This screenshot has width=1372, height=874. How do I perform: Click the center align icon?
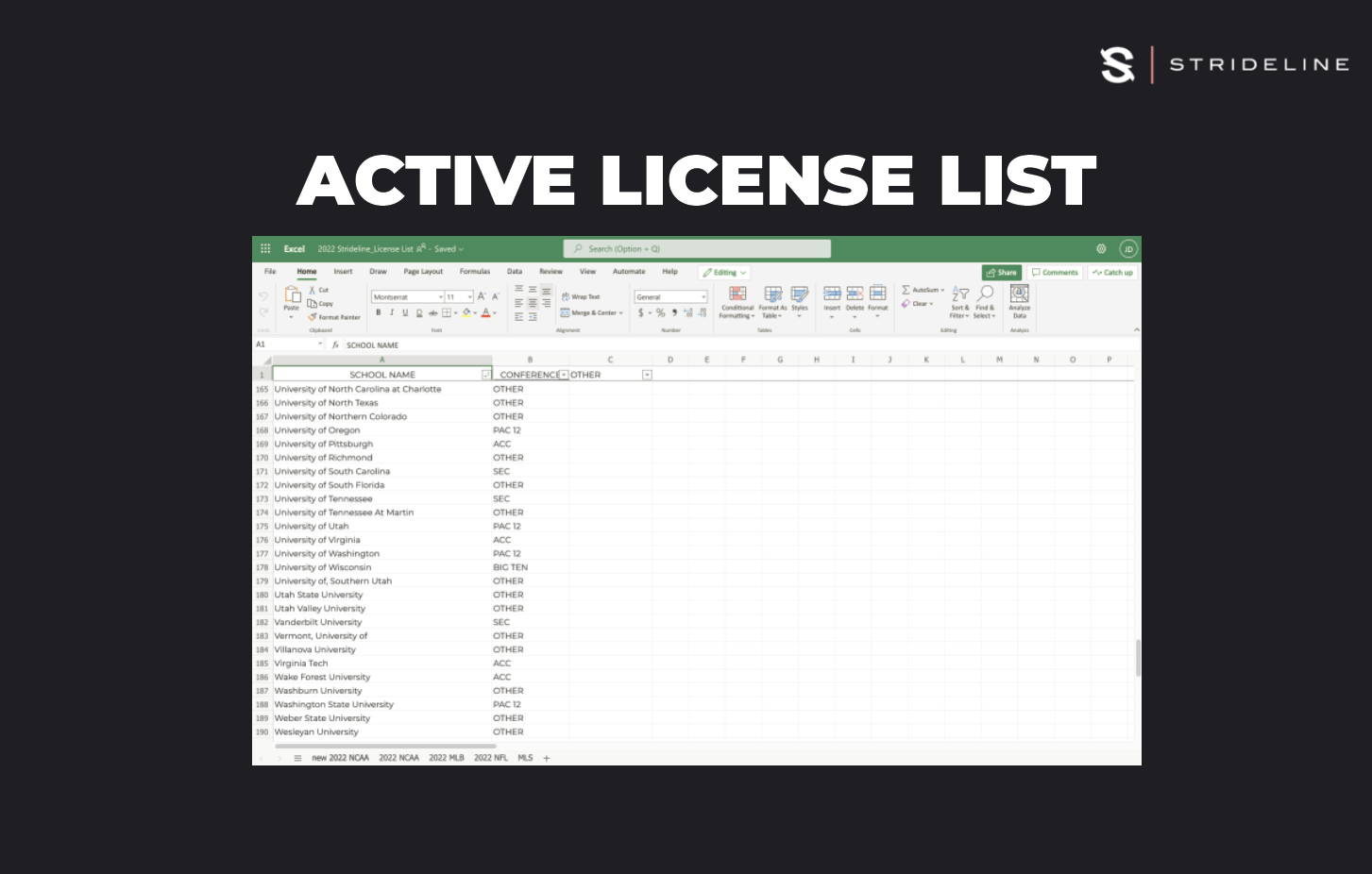pos(533,303)
